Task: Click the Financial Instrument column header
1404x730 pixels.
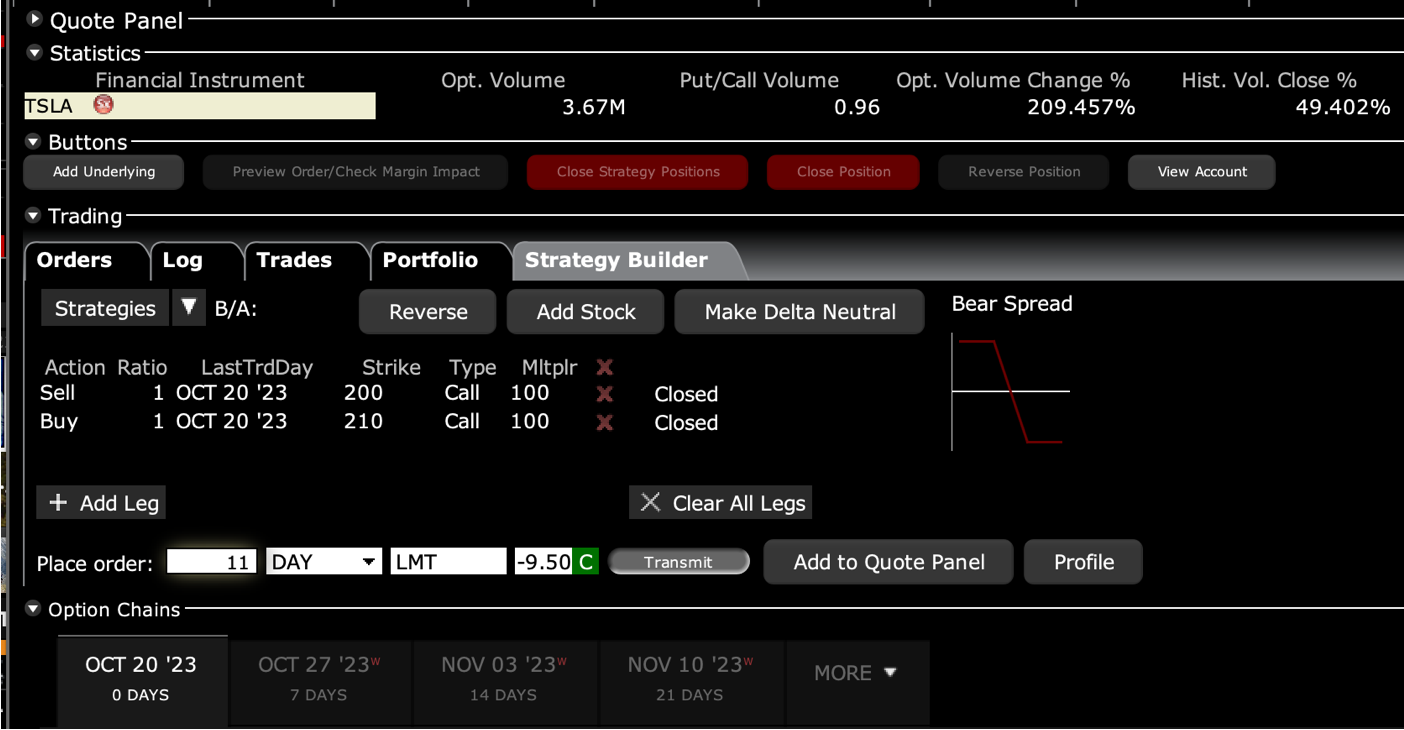Action: pyautogui.click(x=200, y=80)
